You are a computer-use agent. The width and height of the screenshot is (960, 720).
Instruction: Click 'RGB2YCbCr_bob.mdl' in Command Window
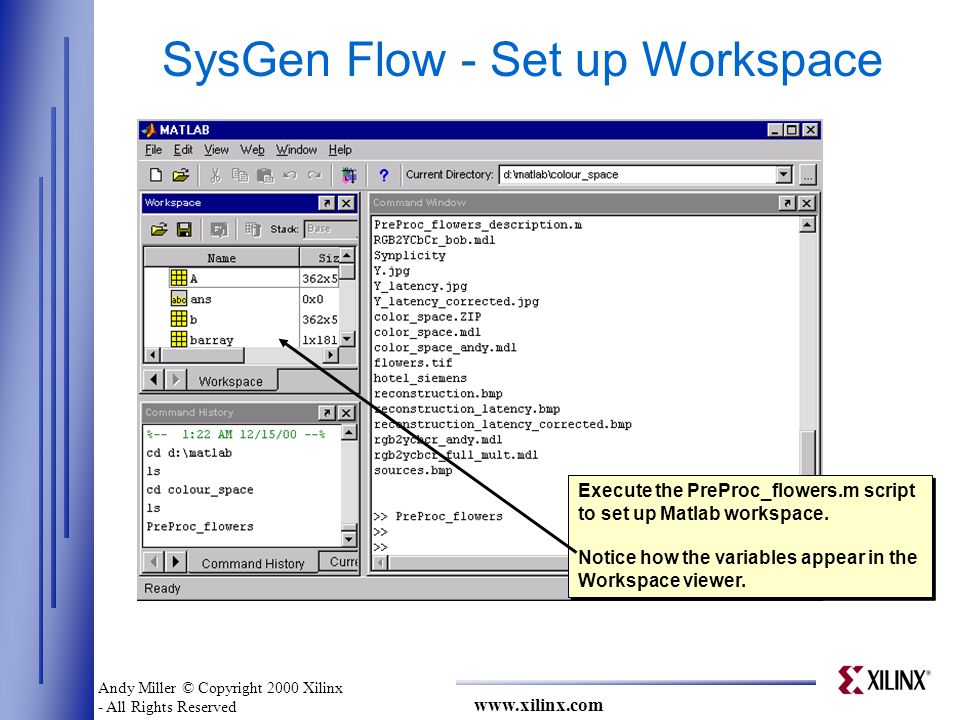[x=434, y=240]
